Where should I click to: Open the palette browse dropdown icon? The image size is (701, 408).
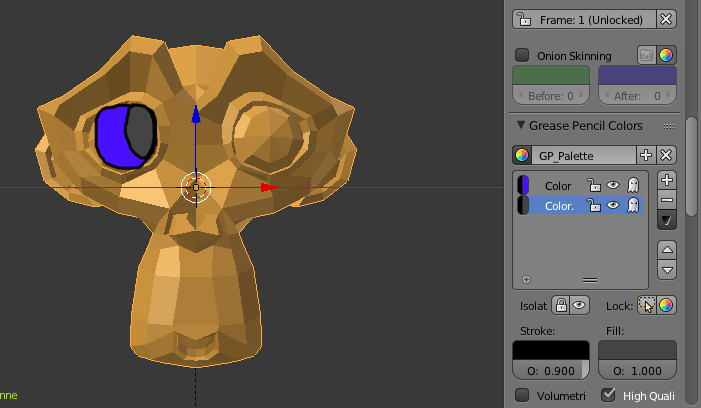(522, 156)
